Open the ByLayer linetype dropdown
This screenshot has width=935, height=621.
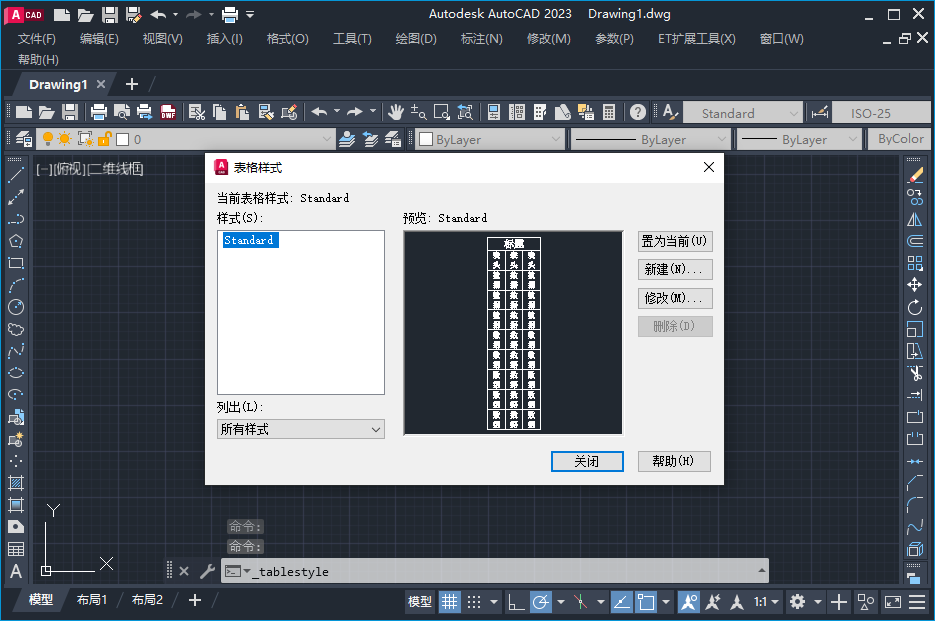[x=650, y=139]
